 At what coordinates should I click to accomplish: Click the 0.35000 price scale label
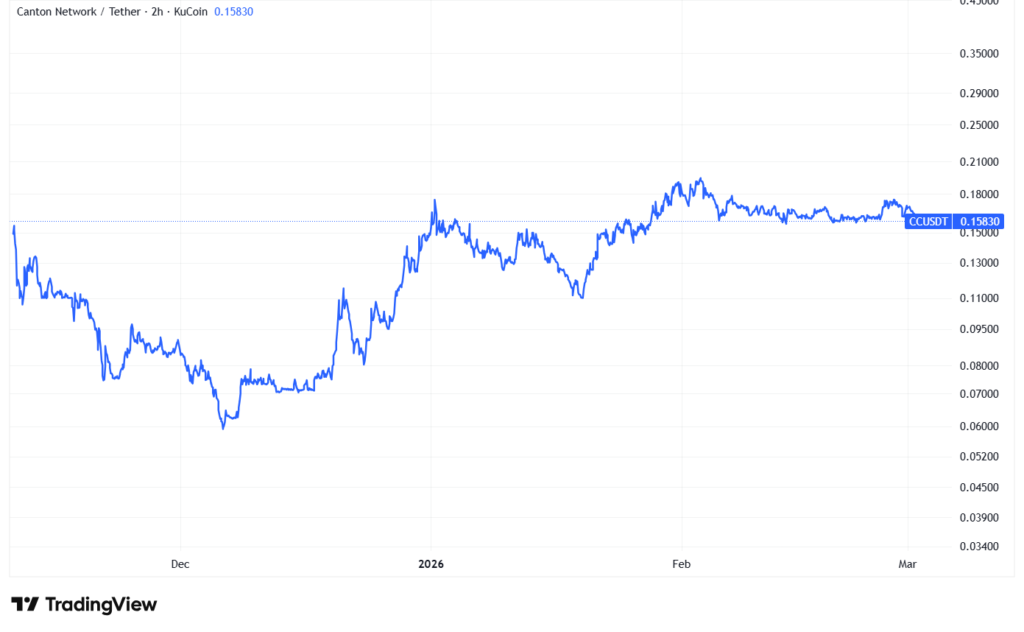pyautogui.click(x=978, y=53)
